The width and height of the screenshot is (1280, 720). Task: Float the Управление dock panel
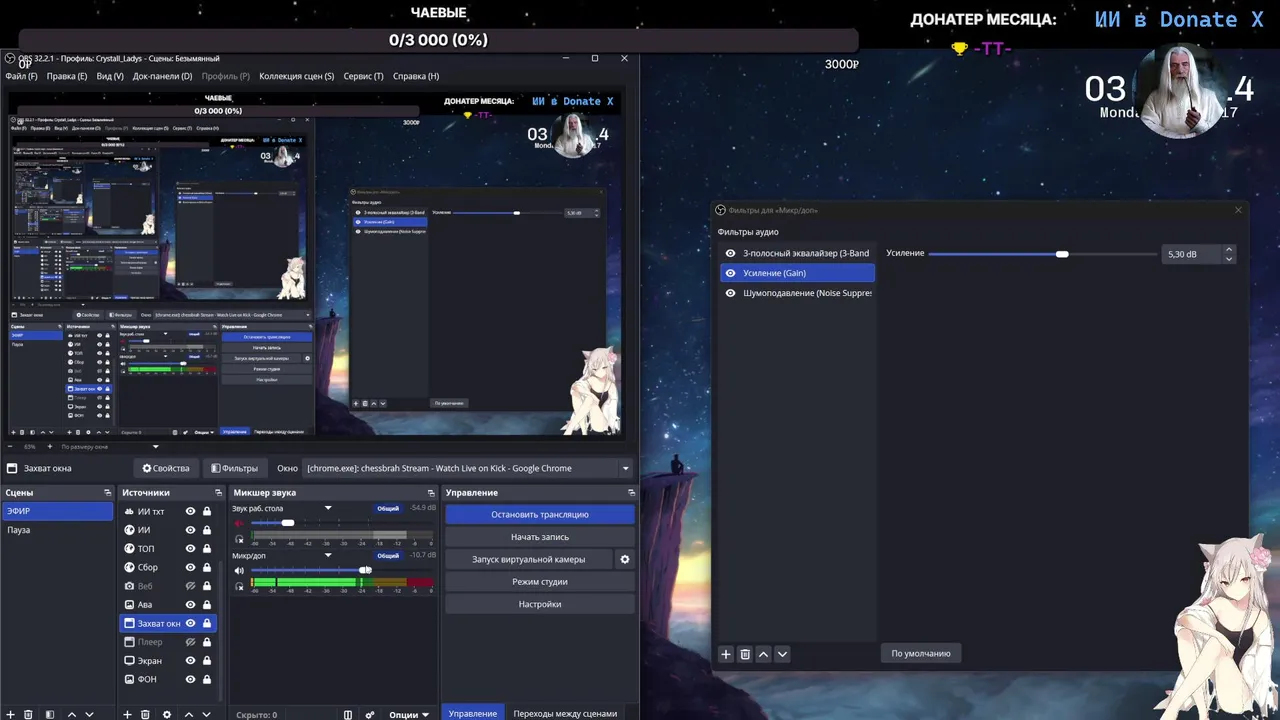631,493
